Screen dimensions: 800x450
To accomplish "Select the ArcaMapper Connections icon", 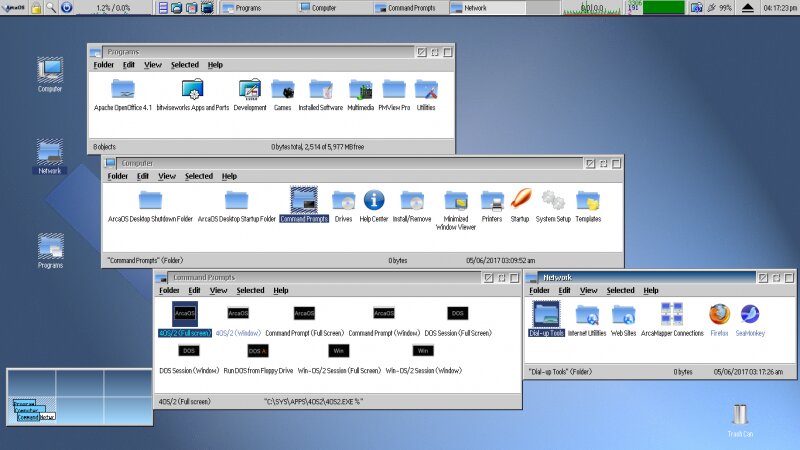I will point(672,314).
